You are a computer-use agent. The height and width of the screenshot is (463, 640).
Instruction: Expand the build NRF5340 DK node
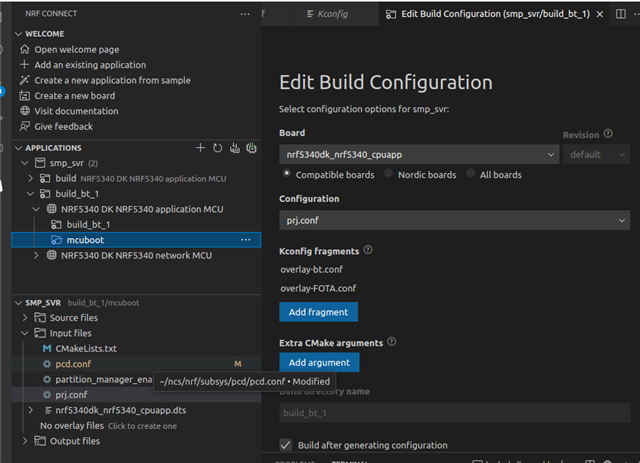click(31, 178)
